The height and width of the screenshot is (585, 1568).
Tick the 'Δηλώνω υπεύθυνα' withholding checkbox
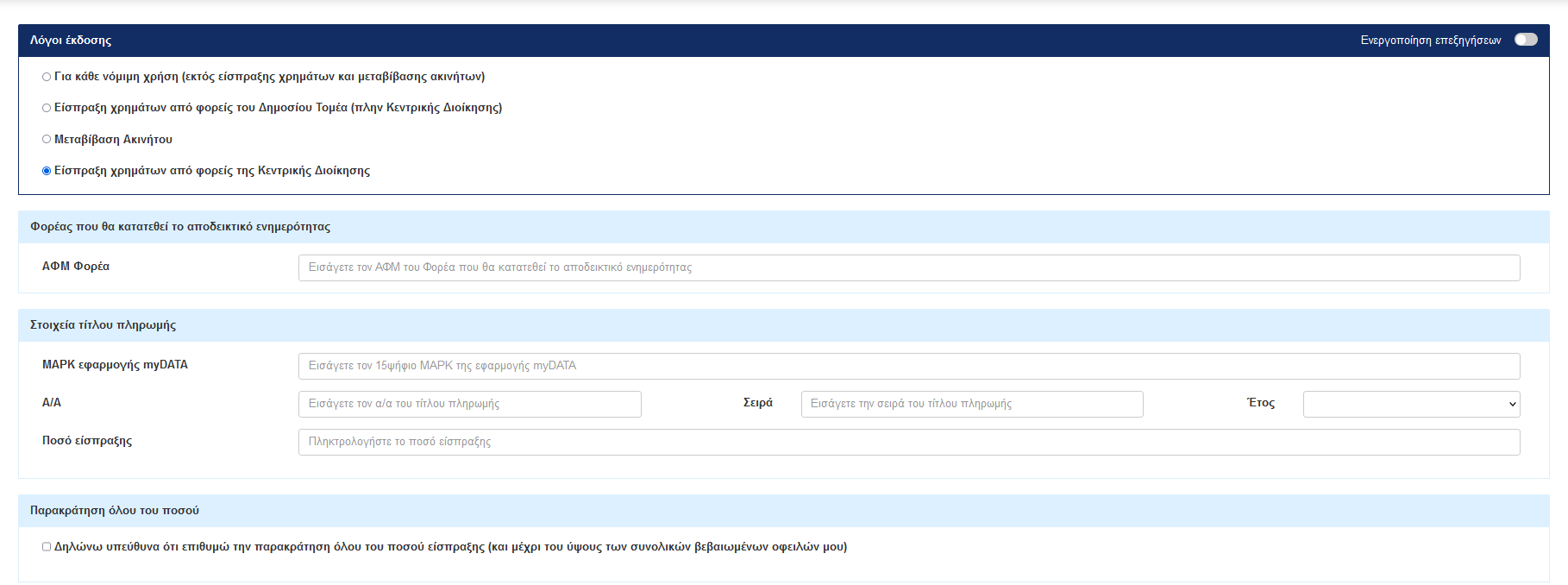pos(47,547)
